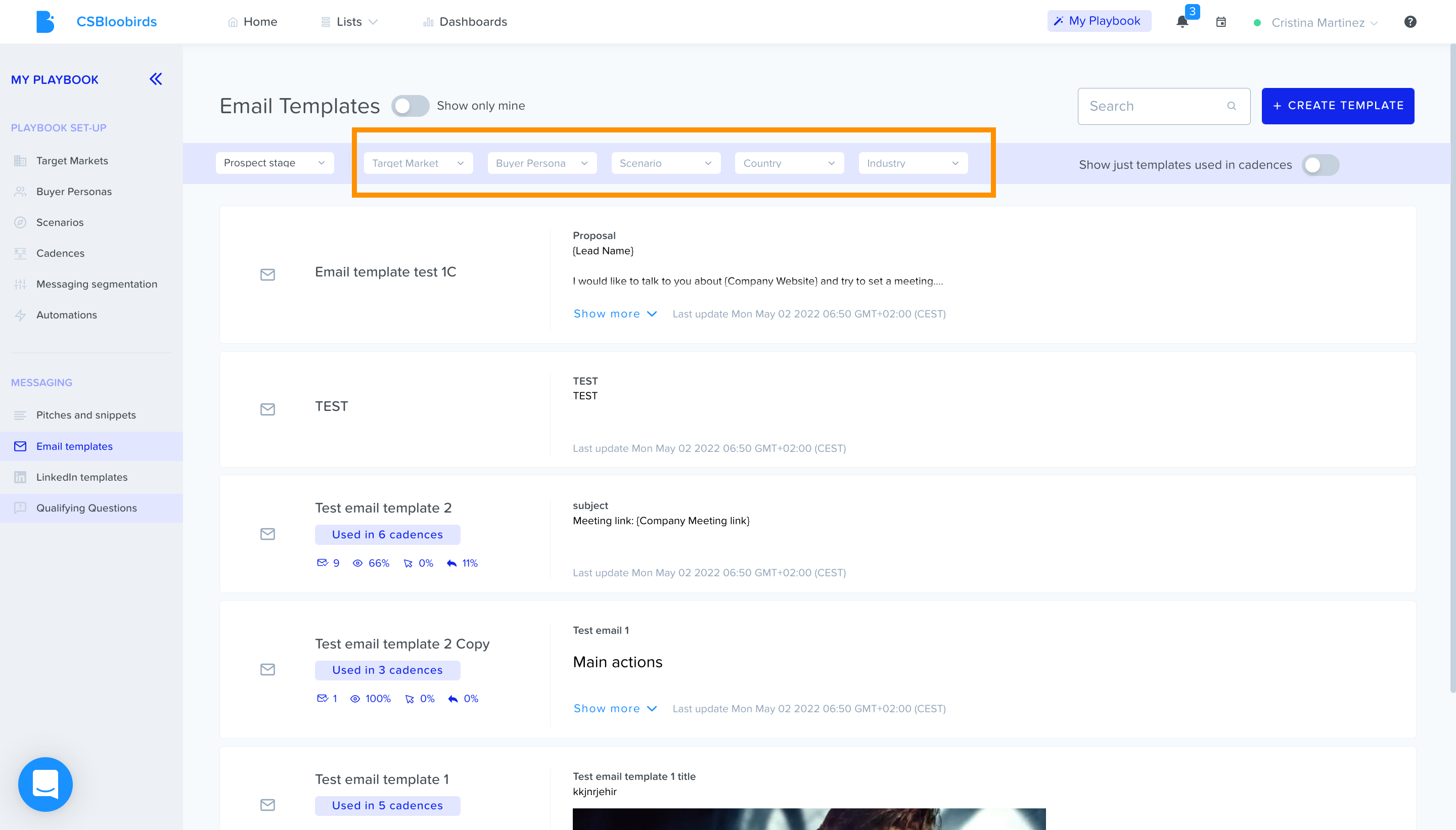Click the page vertical scrollbar
This screenshot has height=830, width=1456.
click(x=1452, y=369)
